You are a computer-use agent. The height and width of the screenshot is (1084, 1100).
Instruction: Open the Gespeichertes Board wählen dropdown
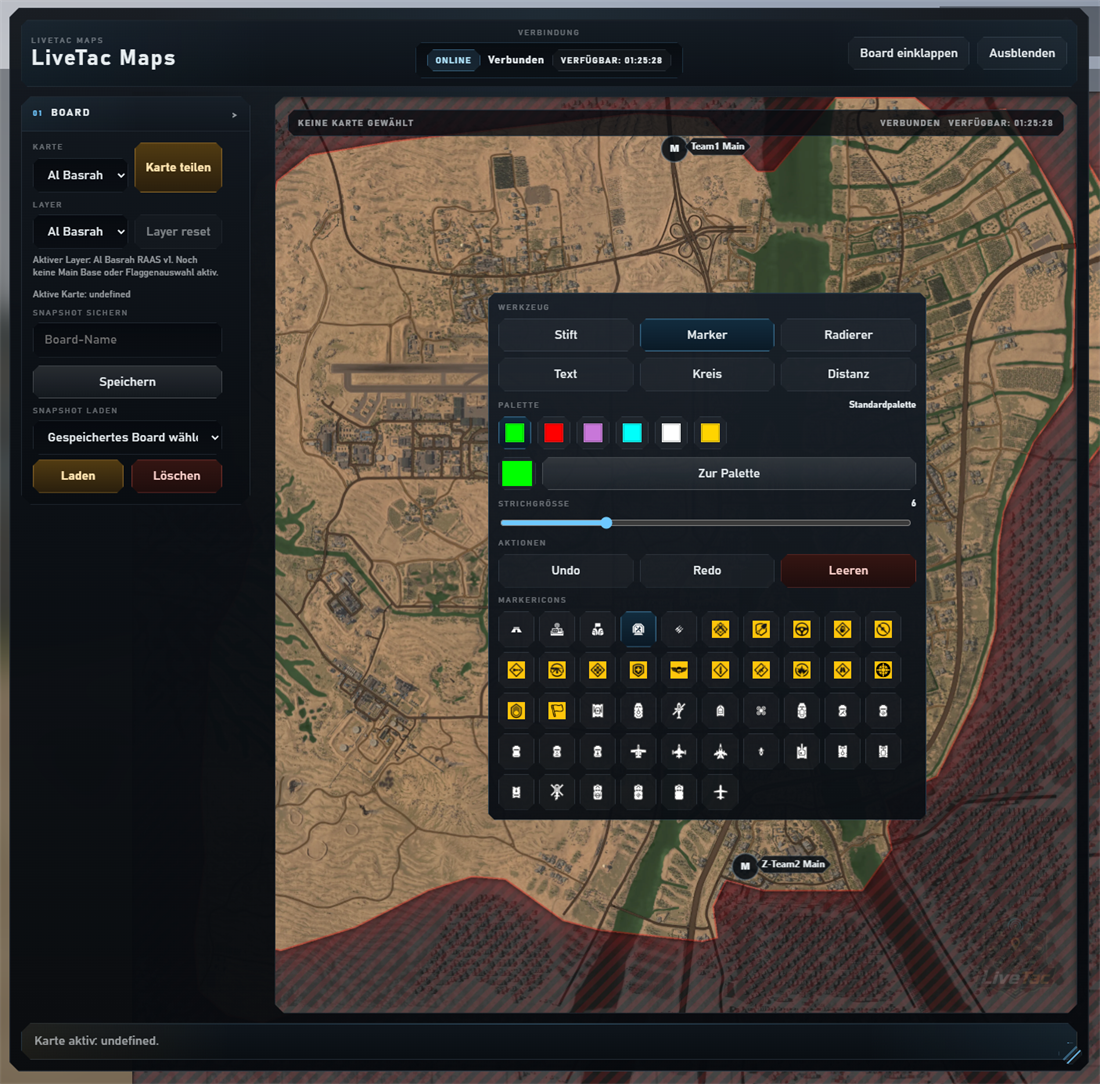[127, 437]
